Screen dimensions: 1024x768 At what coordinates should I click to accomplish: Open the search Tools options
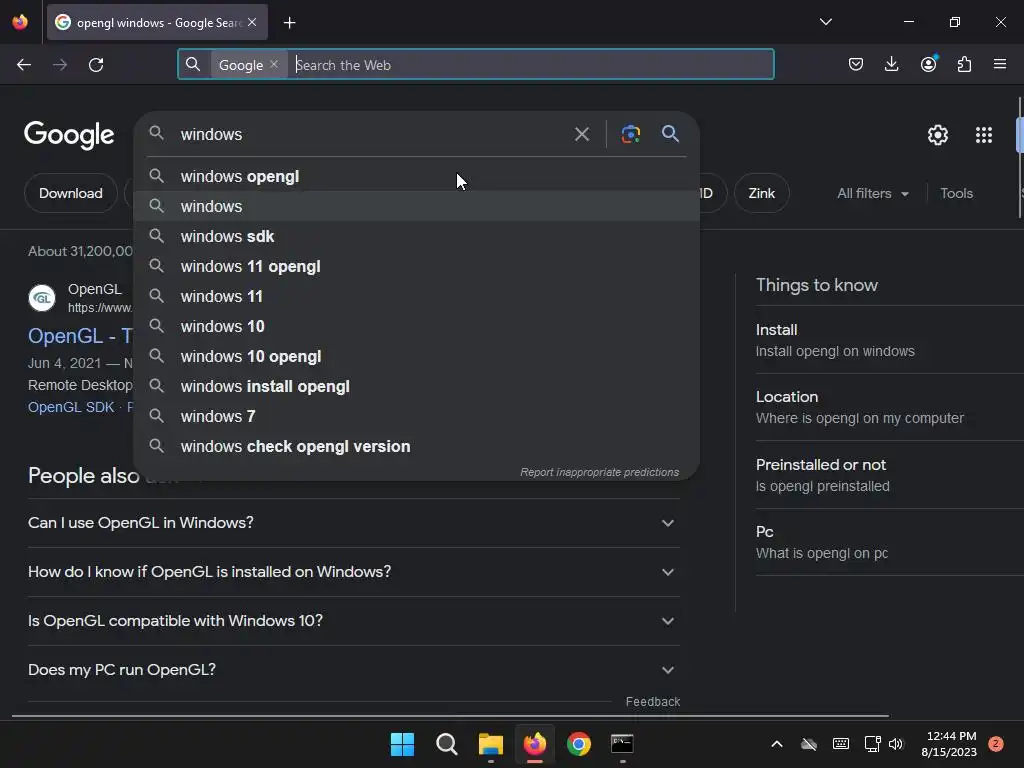coord(956,193)
